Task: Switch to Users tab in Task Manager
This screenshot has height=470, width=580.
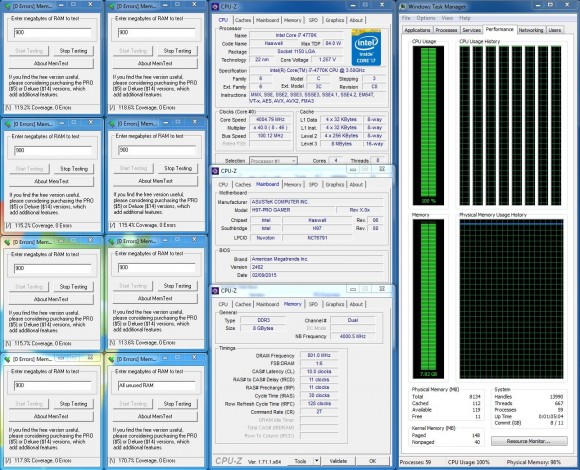Action: [554, 30]
